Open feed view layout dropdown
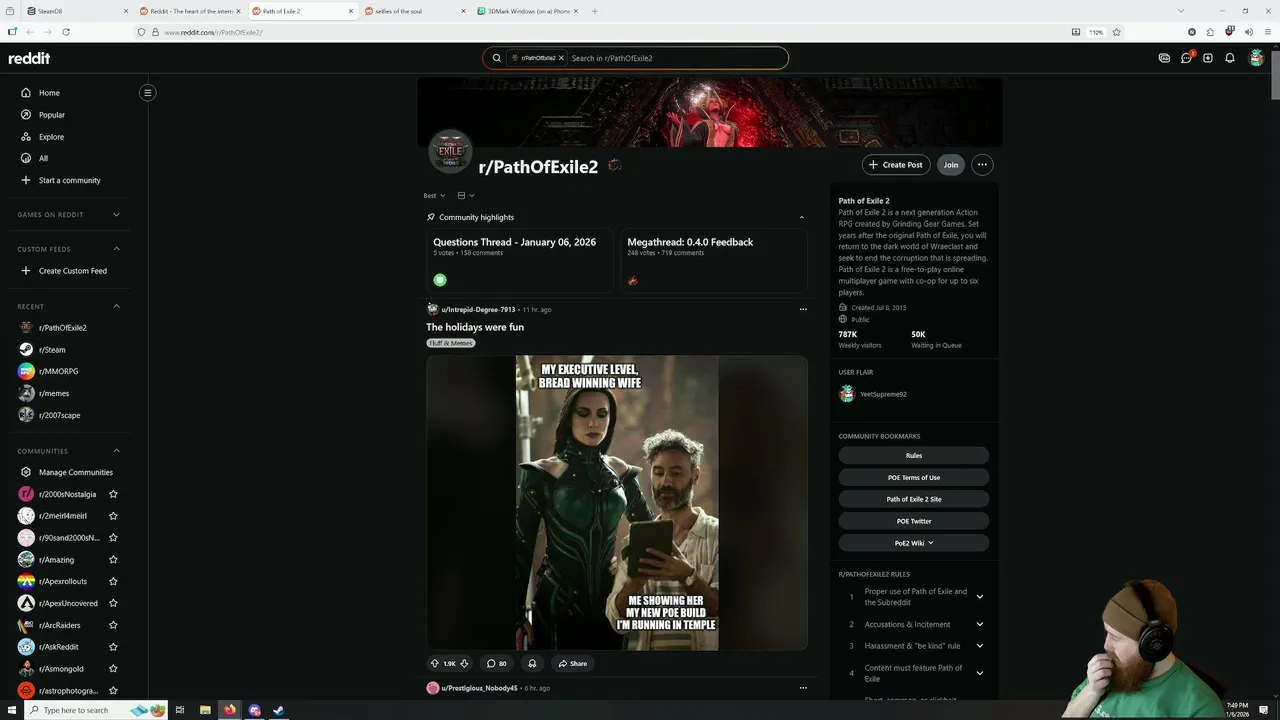 pyautogui.click(x=465, y=196)
